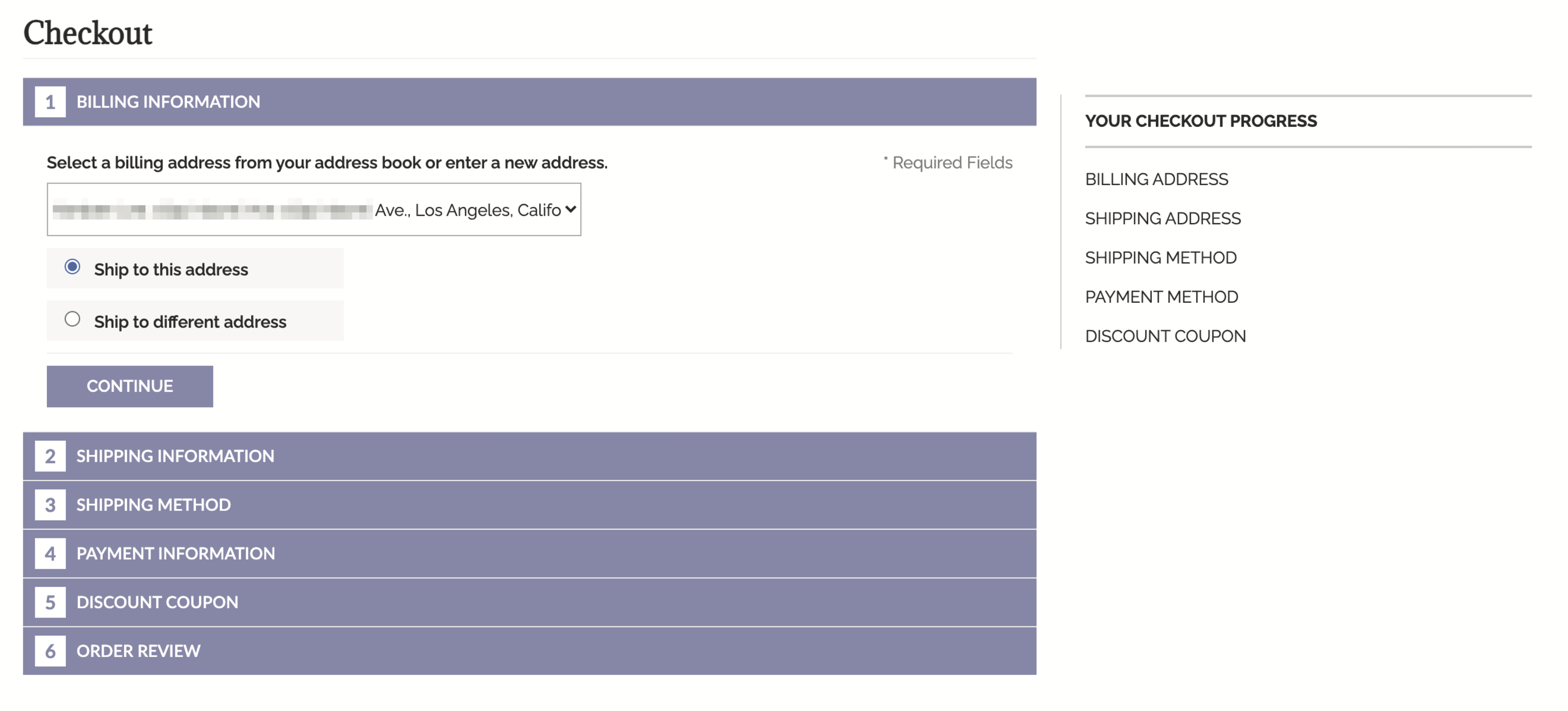Click the billing address dropdown arrow

click(x=570, y=209)
